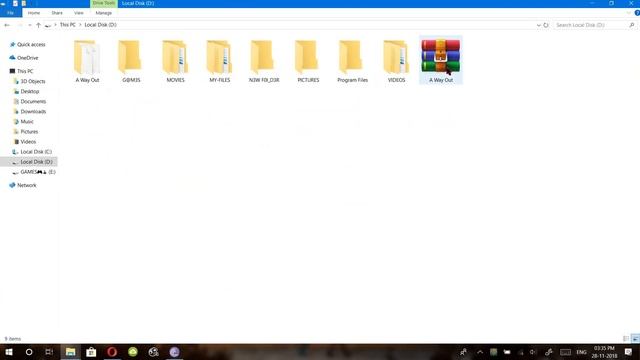Go up one folder level
This screenshot has height=360, width=640.
[38, 25]
